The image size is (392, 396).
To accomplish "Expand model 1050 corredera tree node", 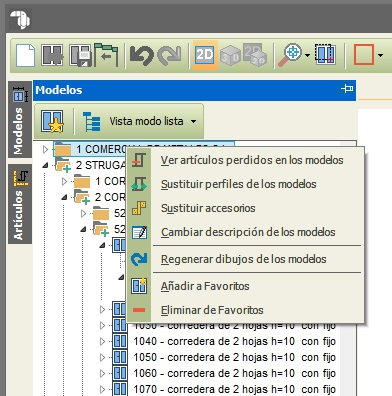I will coord(102,357).
